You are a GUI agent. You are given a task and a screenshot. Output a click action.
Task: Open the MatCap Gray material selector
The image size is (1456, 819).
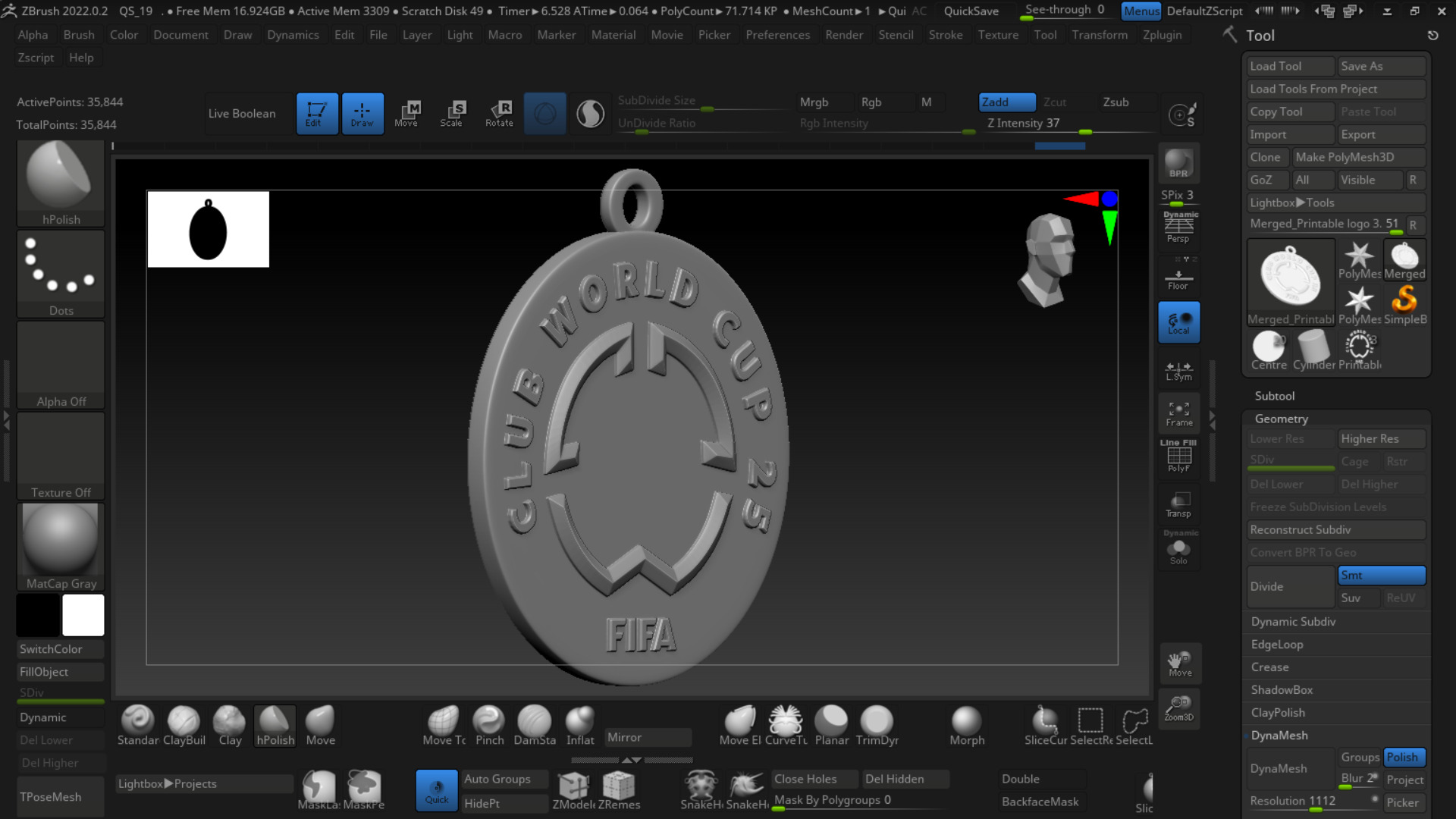click(x=61, y=547)
